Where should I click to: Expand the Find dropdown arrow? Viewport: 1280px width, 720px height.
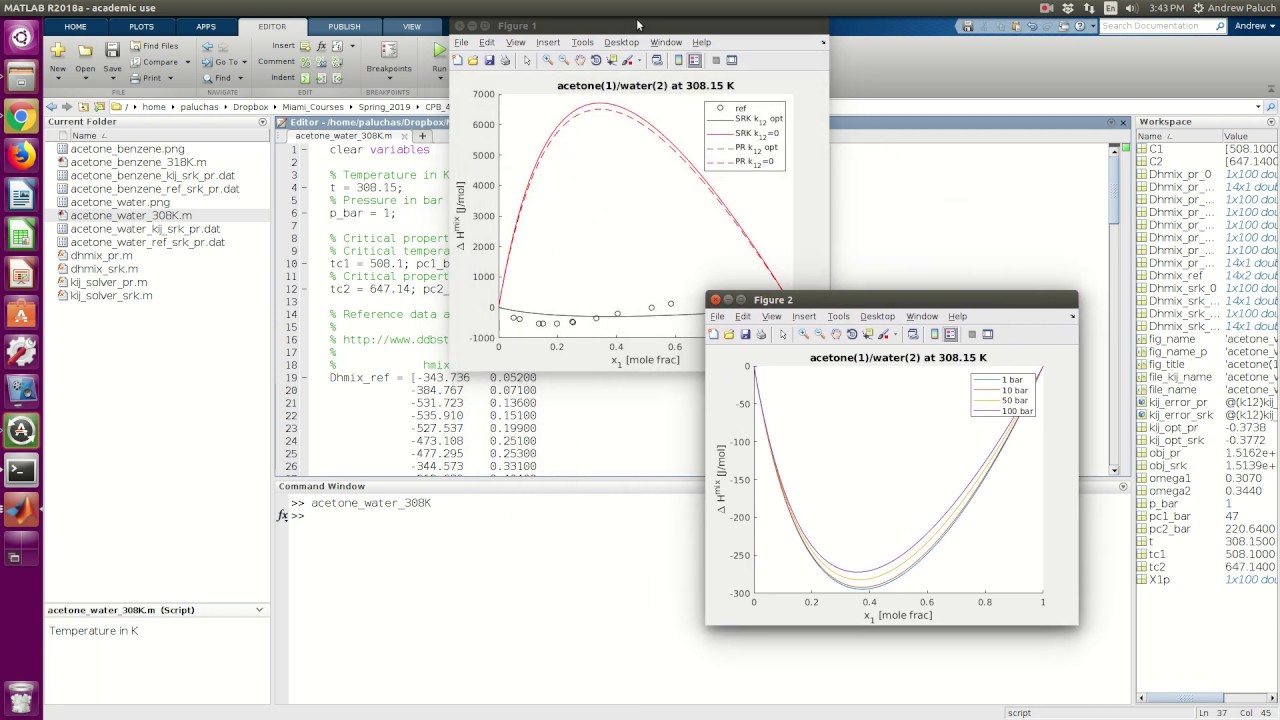240,78
